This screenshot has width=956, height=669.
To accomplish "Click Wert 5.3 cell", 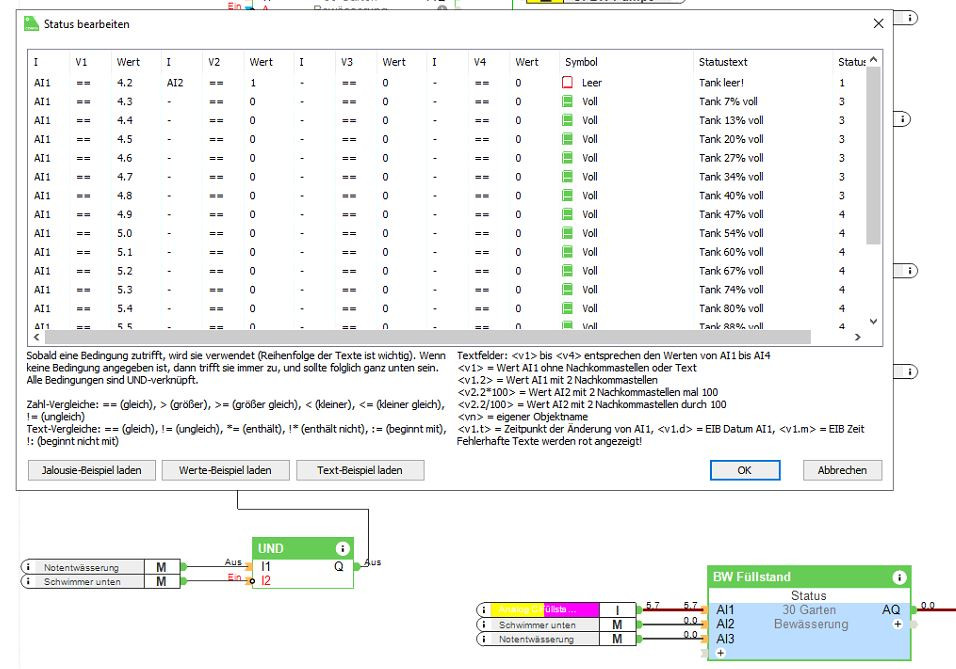I will click(x=124, y=290).
